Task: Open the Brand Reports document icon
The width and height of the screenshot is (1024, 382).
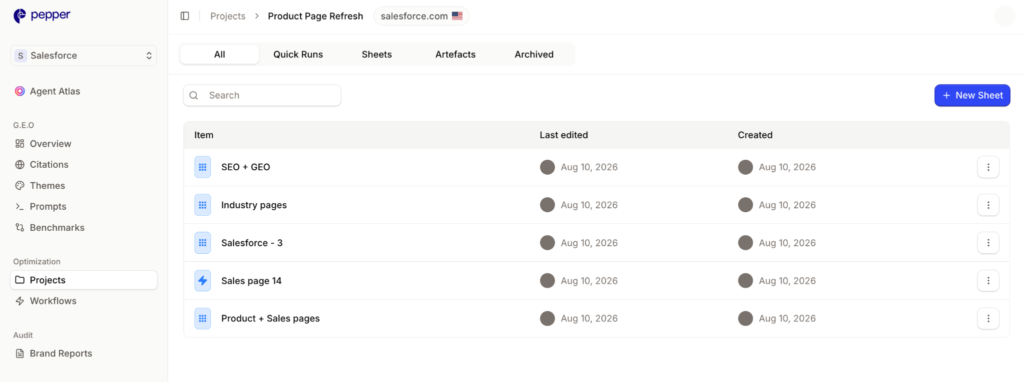Action: pyautogui.click(x=20, y=353)
